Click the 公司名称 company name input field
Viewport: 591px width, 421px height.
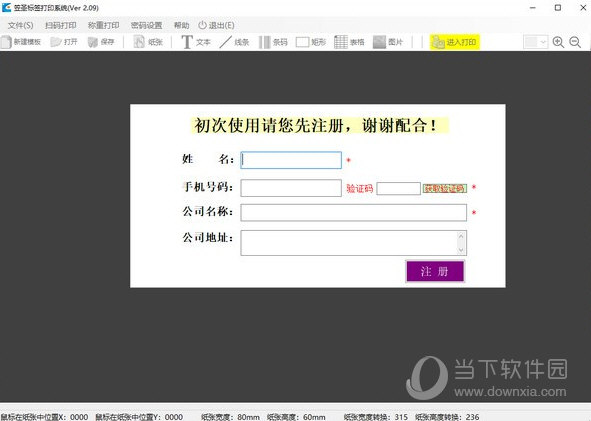[x=354, y=213]
